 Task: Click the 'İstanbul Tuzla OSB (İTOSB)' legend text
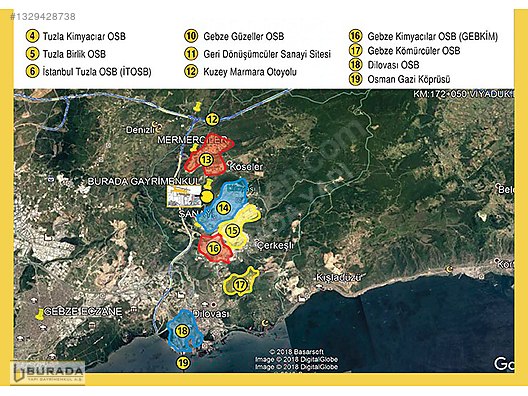(97, 72)
